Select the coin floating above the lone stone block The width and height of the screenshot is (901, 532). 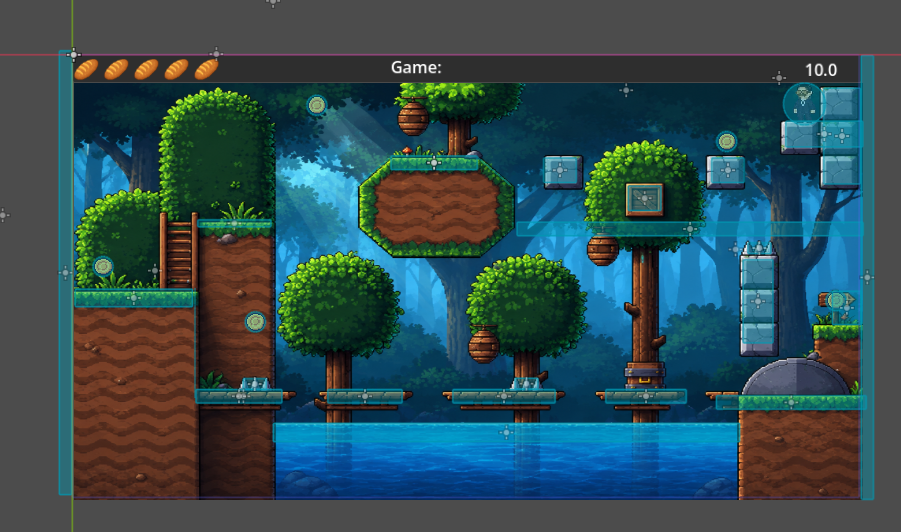pos(726,141)
